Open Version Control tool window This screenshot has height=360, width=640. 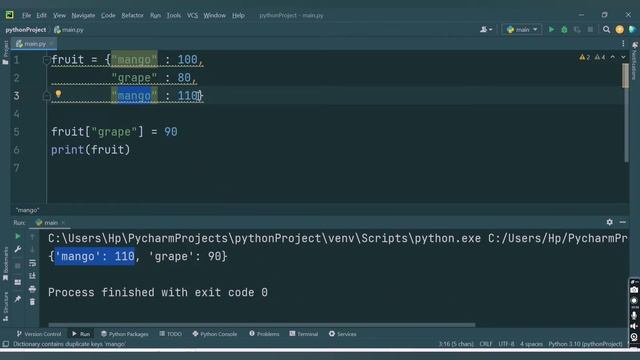pos(39,334)
